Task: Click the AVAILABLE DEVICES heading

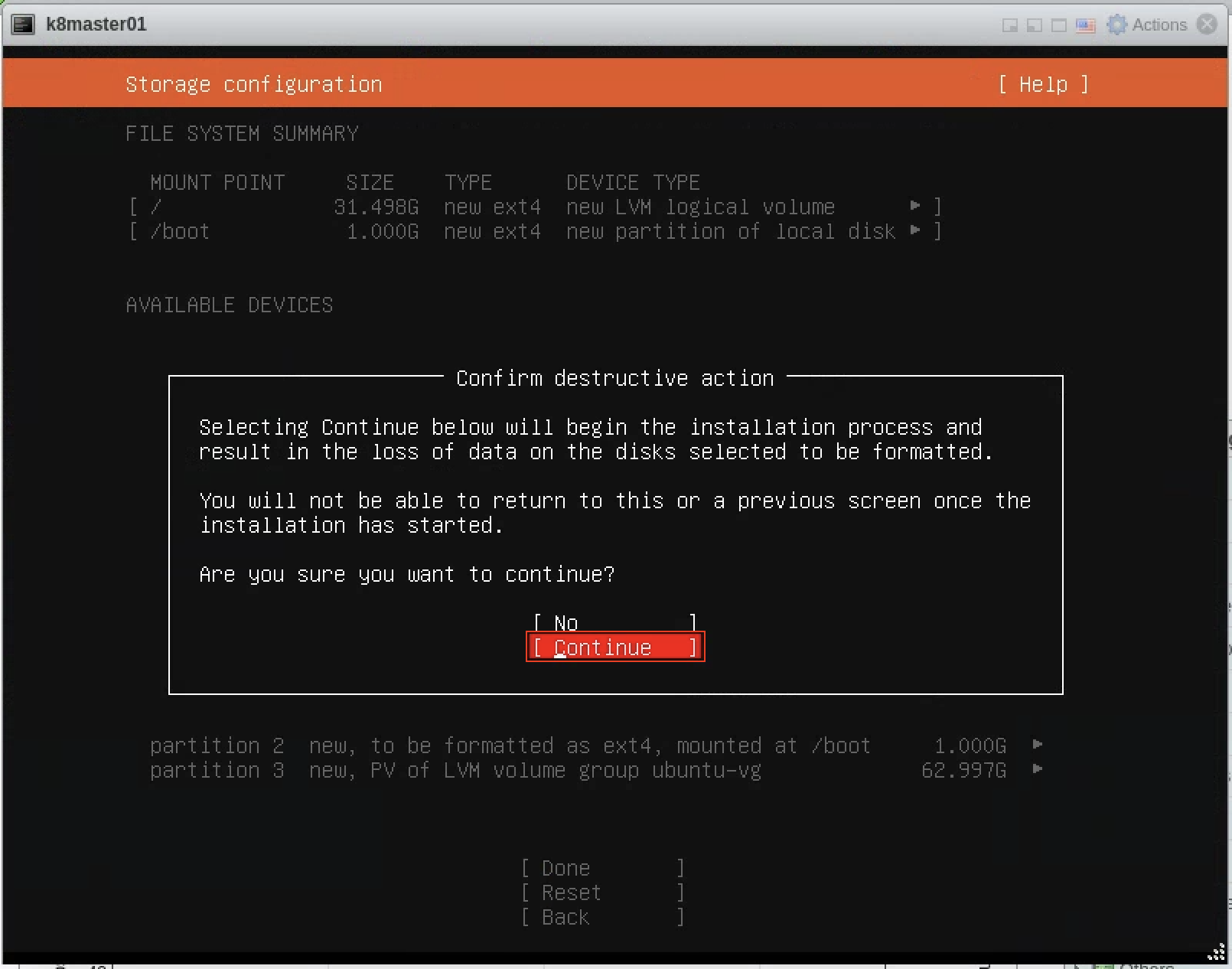Action: point(230,305)
